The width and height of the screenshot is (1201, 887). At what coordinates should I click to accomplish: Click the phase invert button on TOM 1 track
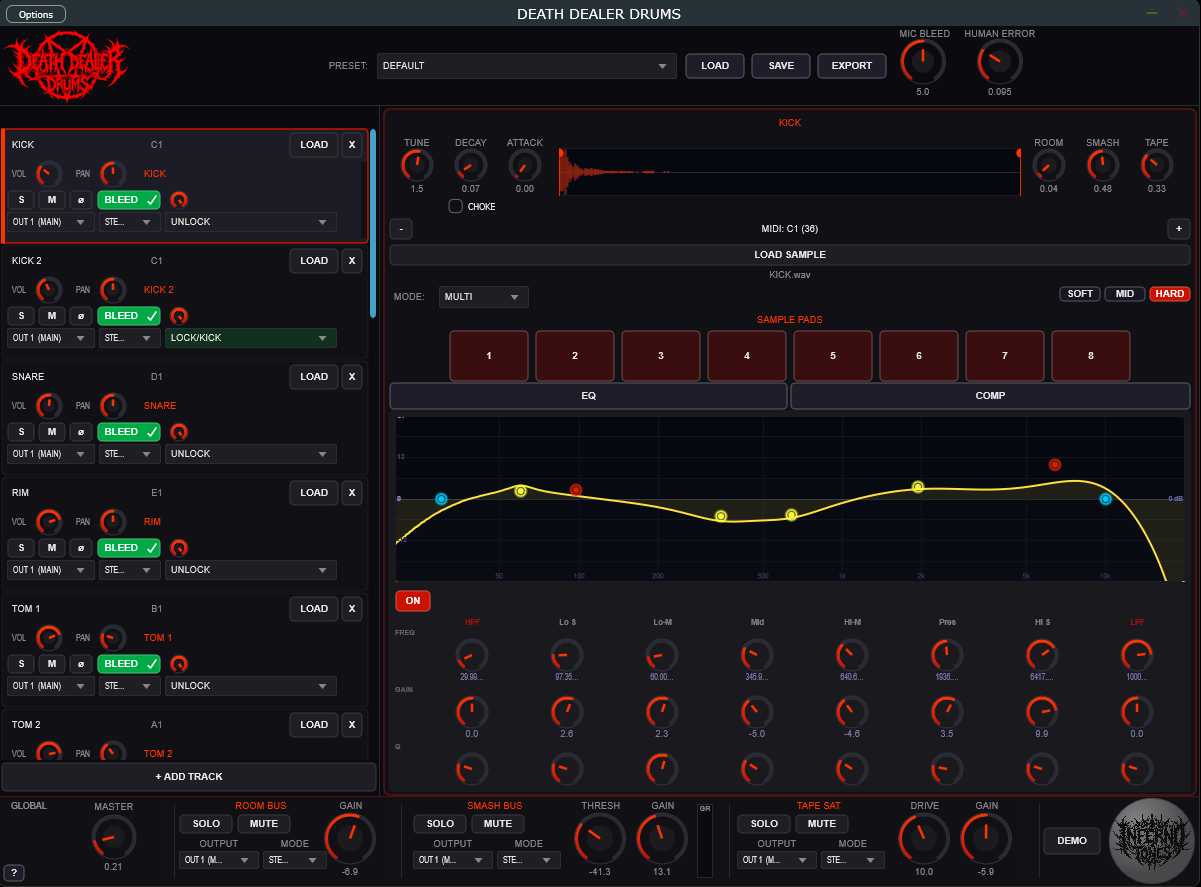[81, 664]
